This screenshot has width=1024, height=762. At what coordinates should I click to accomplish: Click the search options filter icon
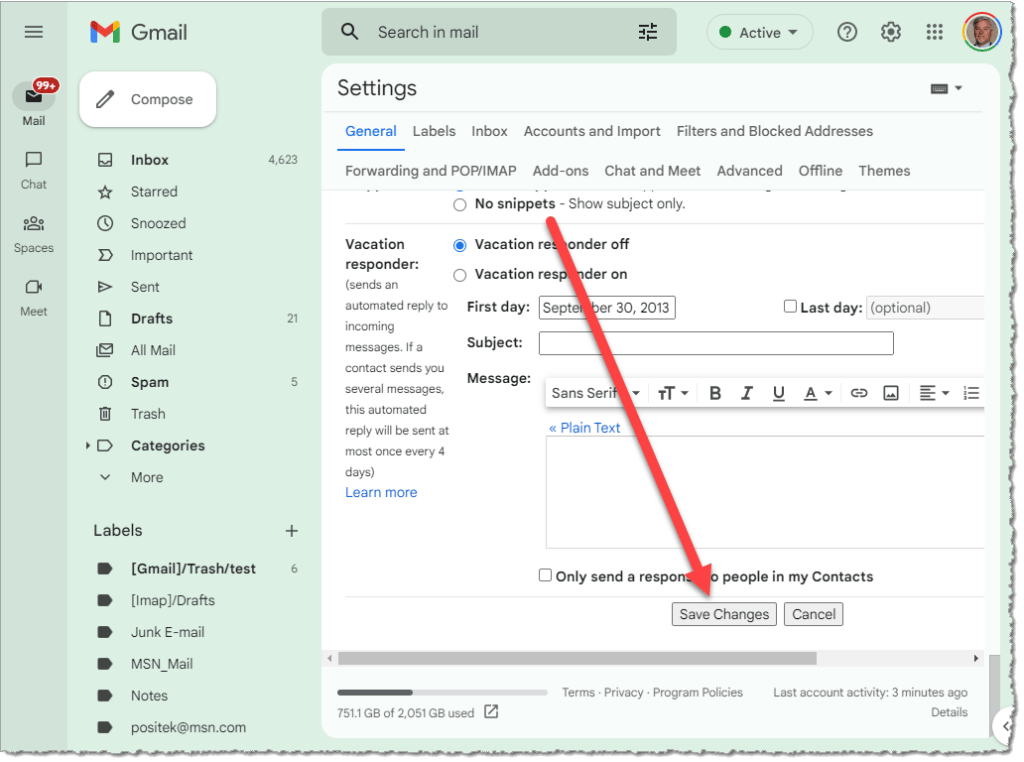pos(648,32)
